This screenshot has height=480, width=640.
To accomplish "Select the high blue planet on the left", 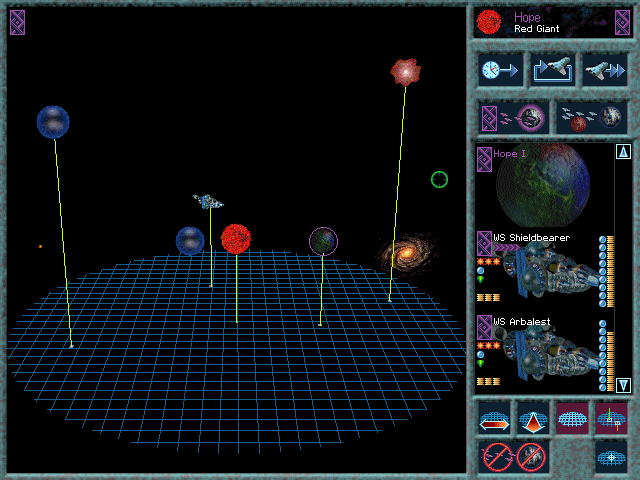I will (53, 122).
